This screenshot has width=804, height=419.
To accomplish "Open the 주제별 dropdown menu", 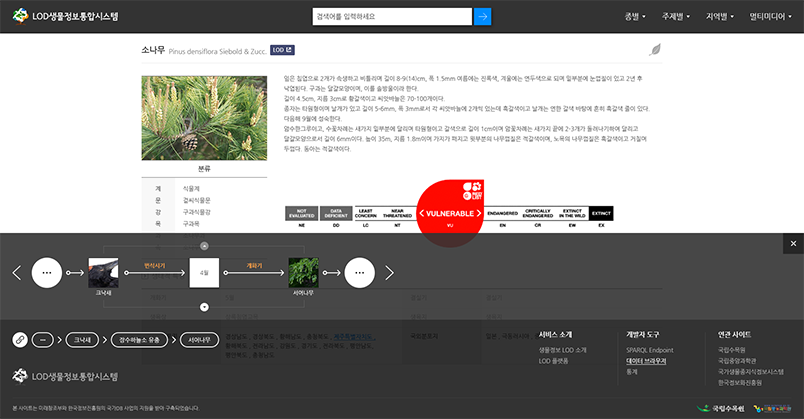I will point(676,16).
